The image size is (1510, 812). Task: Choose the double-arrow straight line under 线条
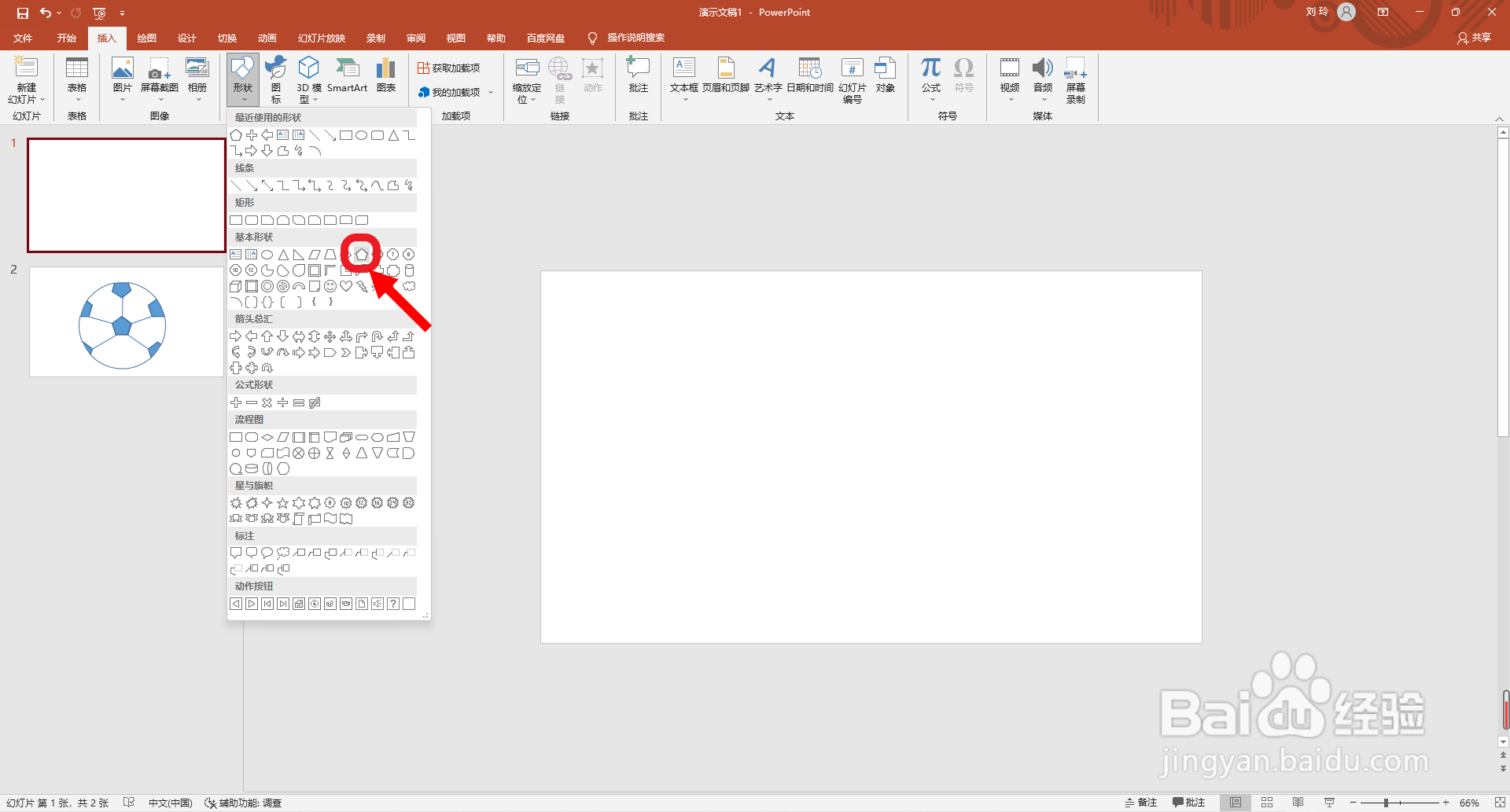(x=267, y=186)
